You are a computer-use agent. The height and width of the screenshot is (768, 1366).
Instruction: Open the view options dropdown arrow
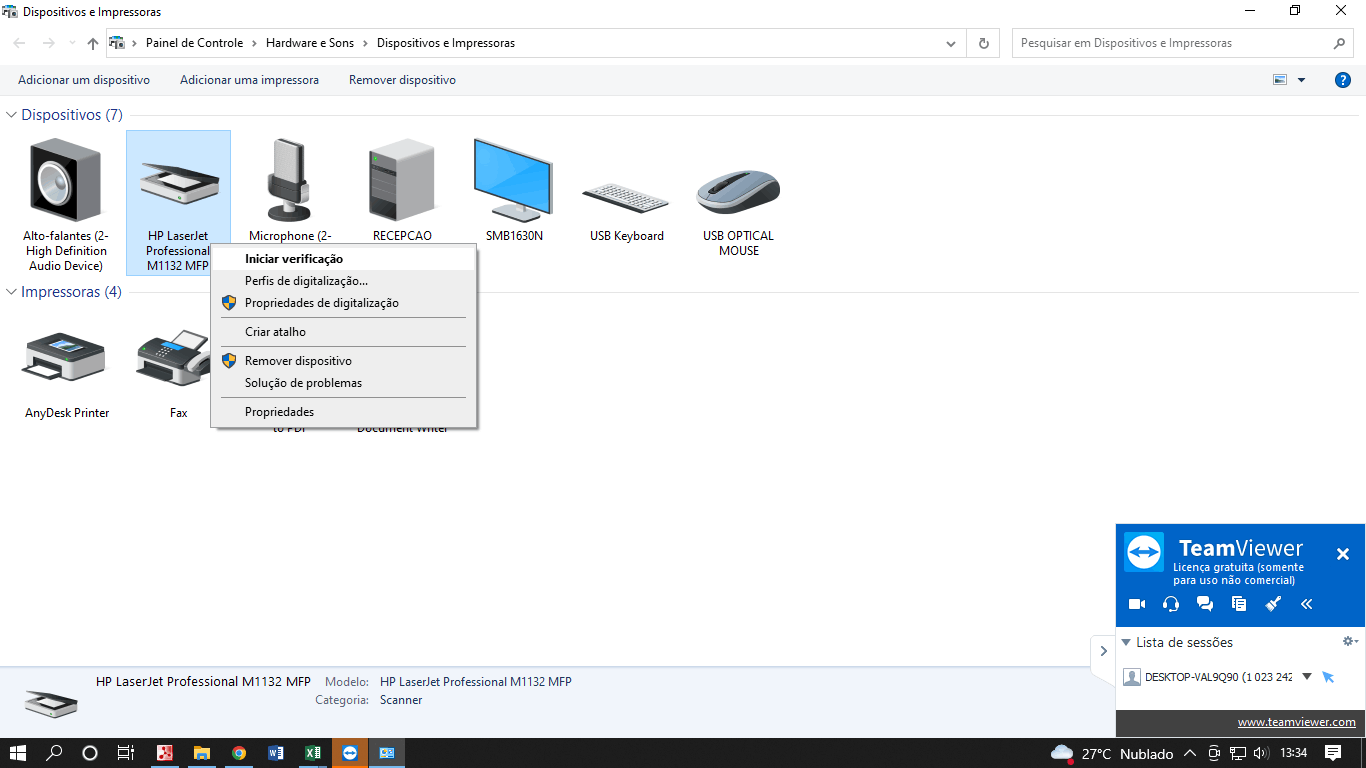point(1301,80)
